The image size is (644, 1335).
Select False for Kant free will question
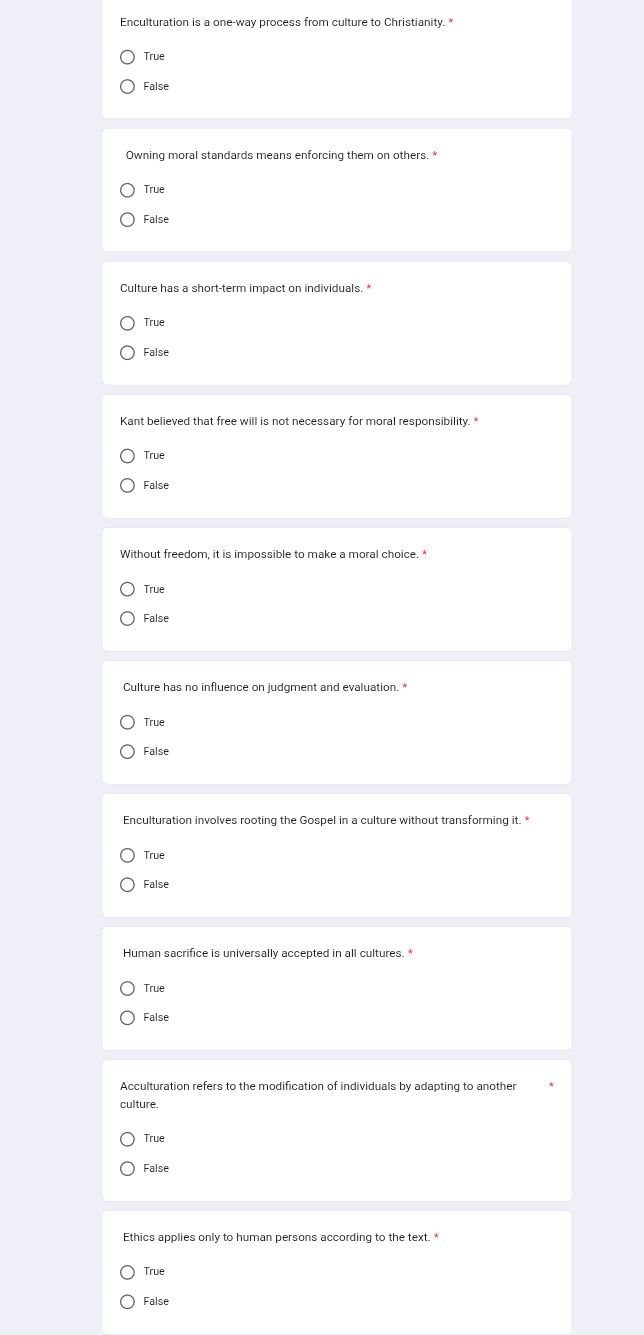[x=127, y=486]
